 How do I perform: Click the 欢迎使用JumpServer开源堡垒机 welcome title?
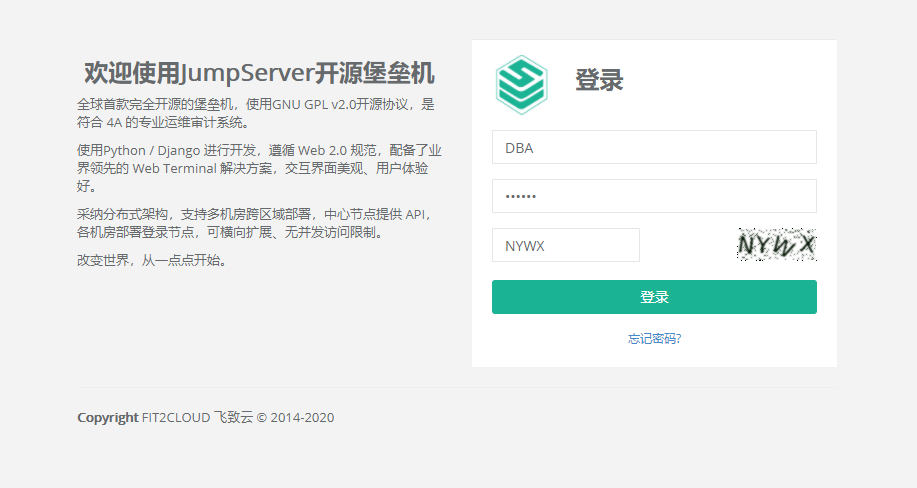tap(259, 73)
